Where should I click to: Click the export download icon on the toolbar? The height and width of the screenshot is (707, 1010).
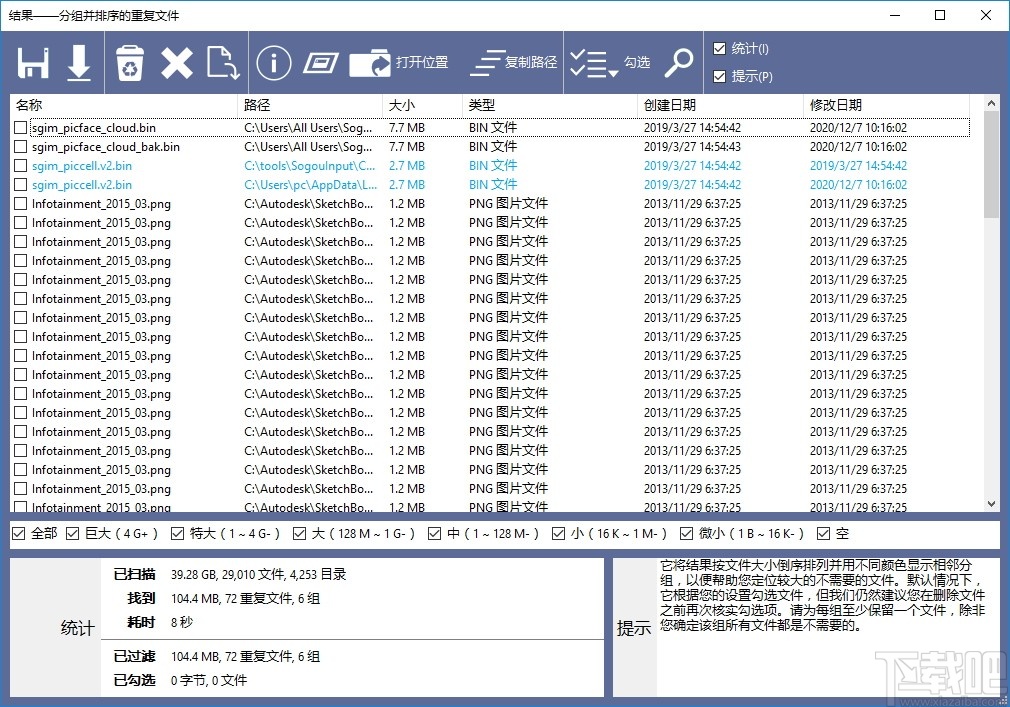[x=79, y=62]
